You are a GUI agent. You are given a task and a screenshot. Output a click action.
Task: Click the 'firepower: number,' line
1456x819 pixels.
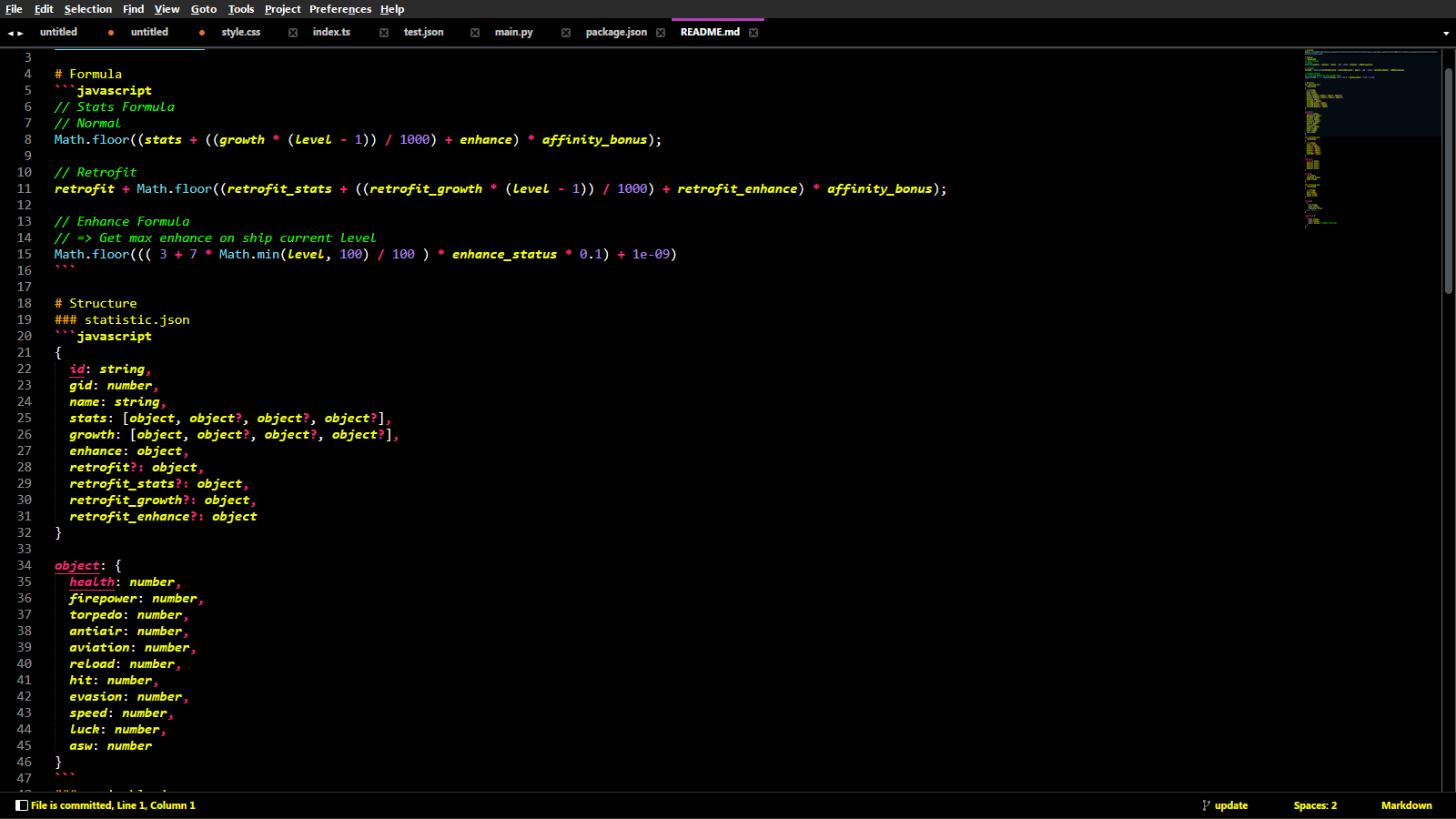pyautogui.click(x=136, y=598)
